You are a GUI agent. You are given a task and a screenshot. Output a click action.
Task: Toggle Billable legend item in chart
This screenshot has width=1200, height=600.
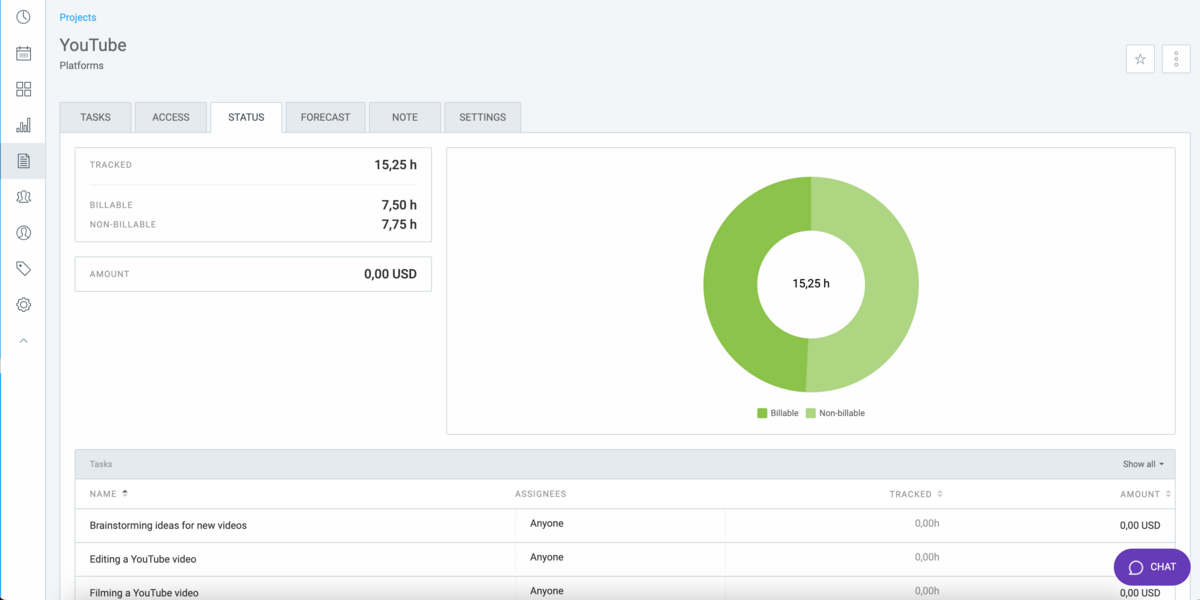(x=778, y=413)
